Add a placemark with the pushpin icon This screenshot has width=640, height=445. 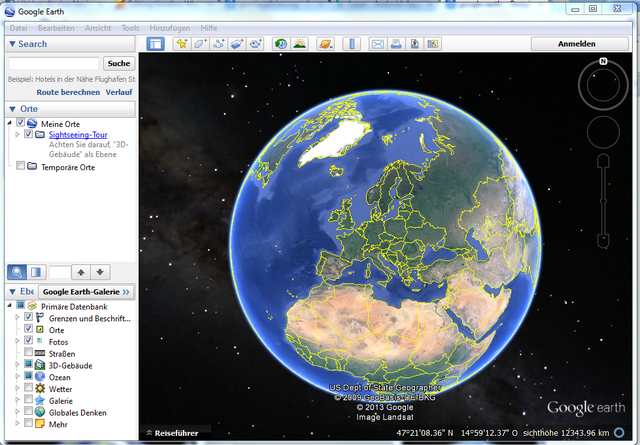click(x=182, y=44)
